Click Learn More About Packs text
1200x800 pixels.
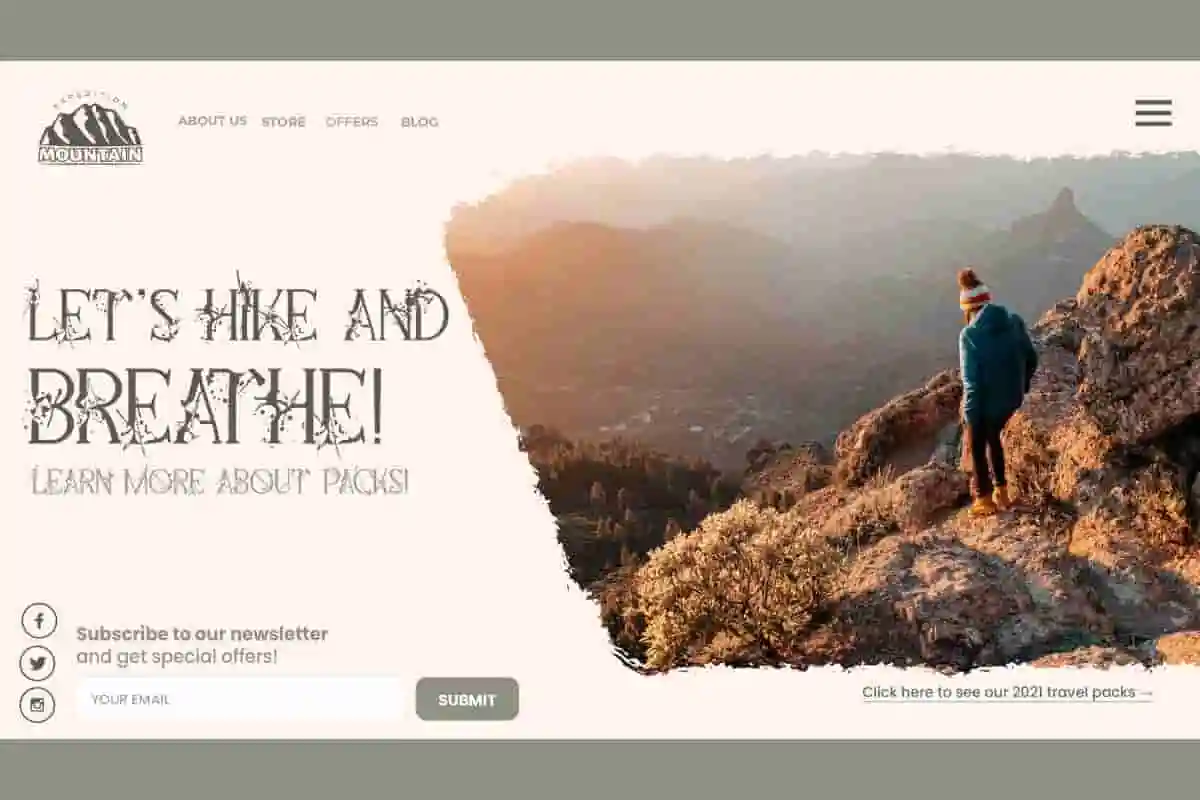220,481
